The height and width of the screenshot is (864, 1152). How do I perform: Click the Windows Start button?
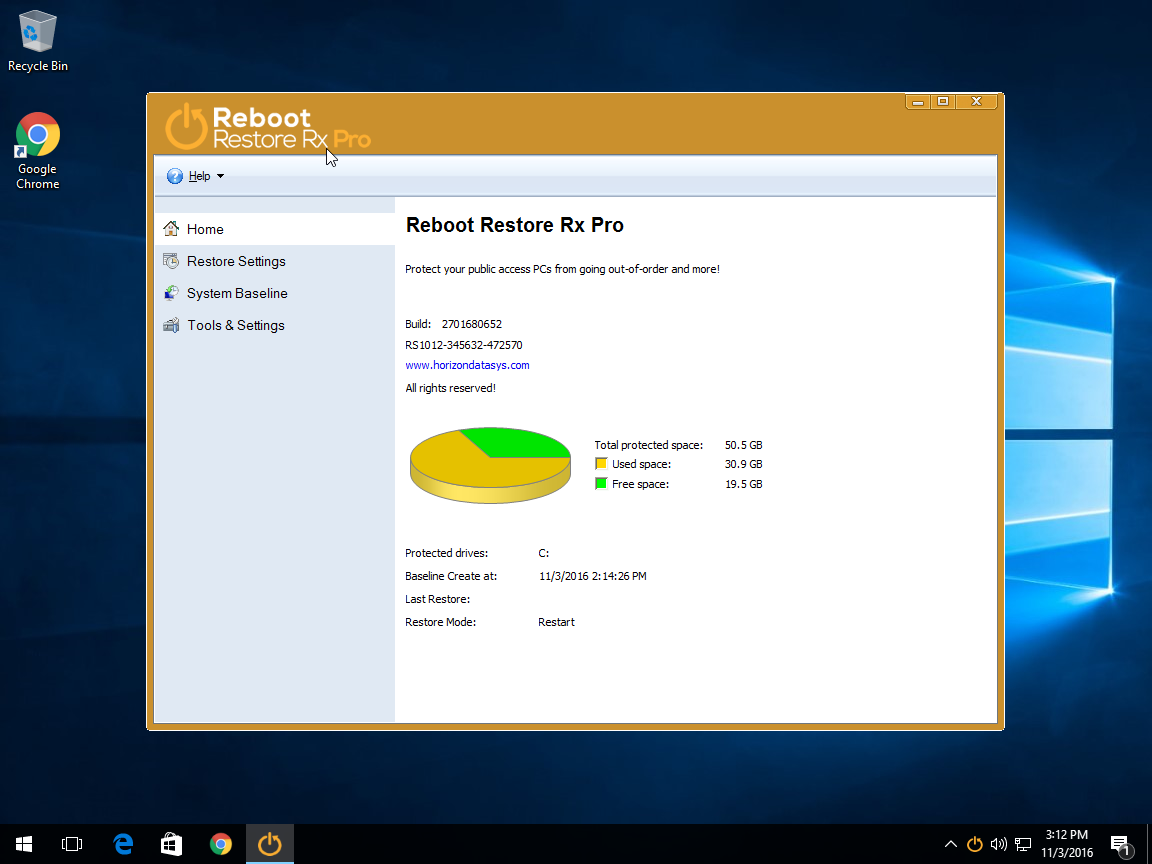point(24,844)
